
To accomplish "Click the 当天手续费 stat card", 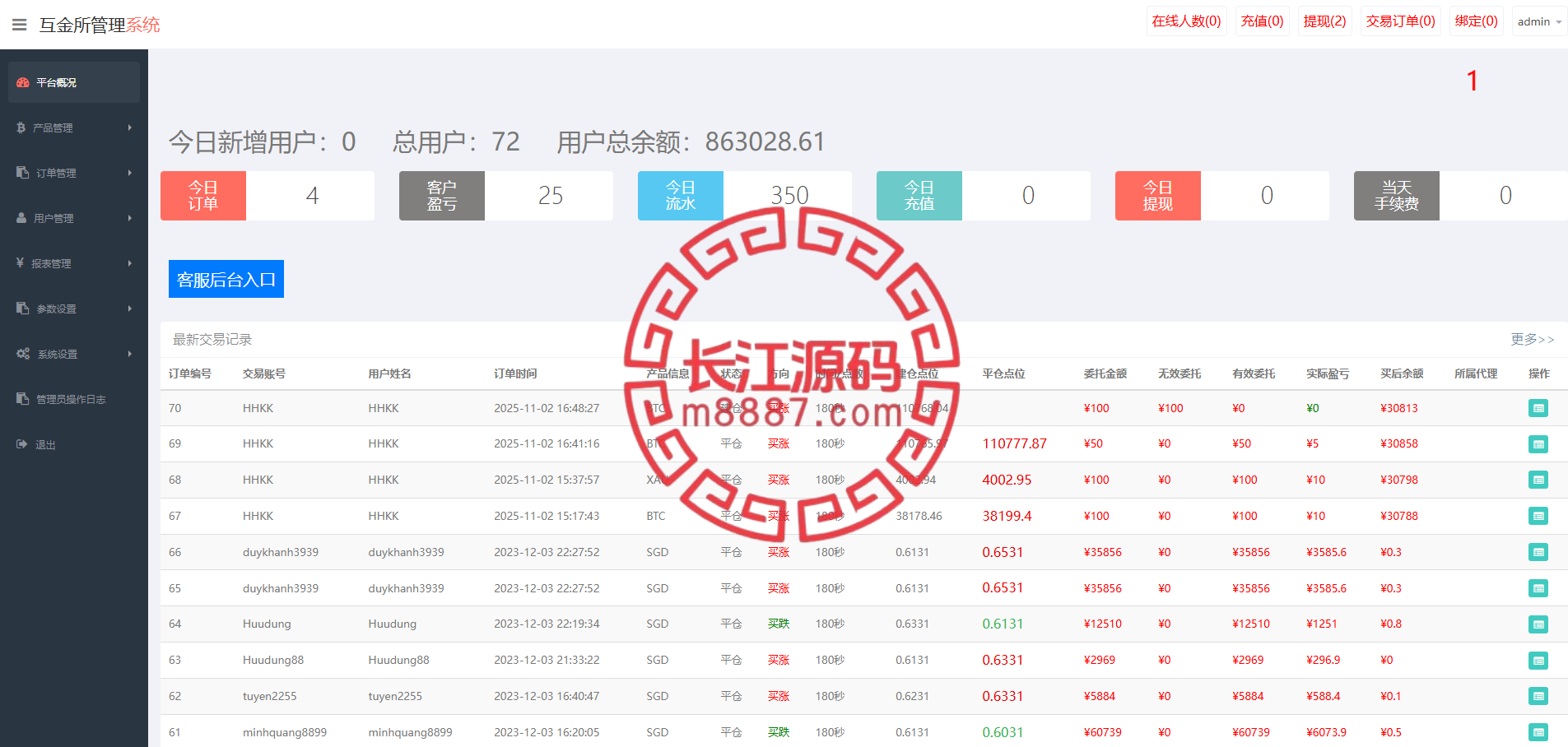I will coord(1461,196).
